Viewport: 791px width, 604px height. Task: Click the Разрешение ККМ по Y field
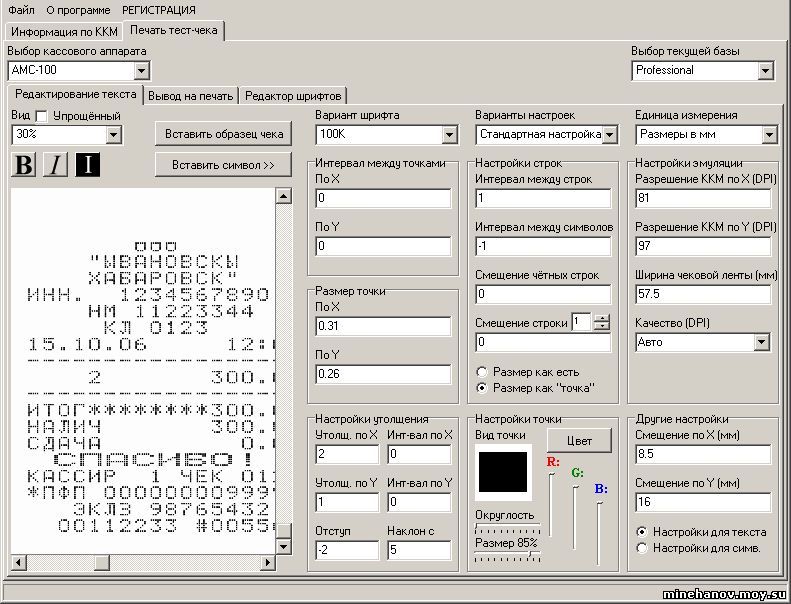click(703, 246)
